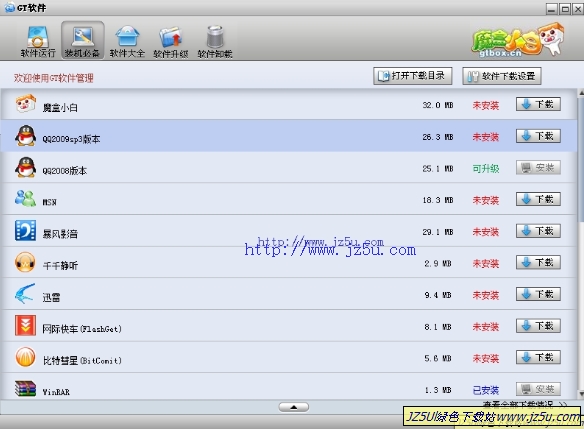
Task: Click the 千千静听 headphone icon
Action: [25, 262]
